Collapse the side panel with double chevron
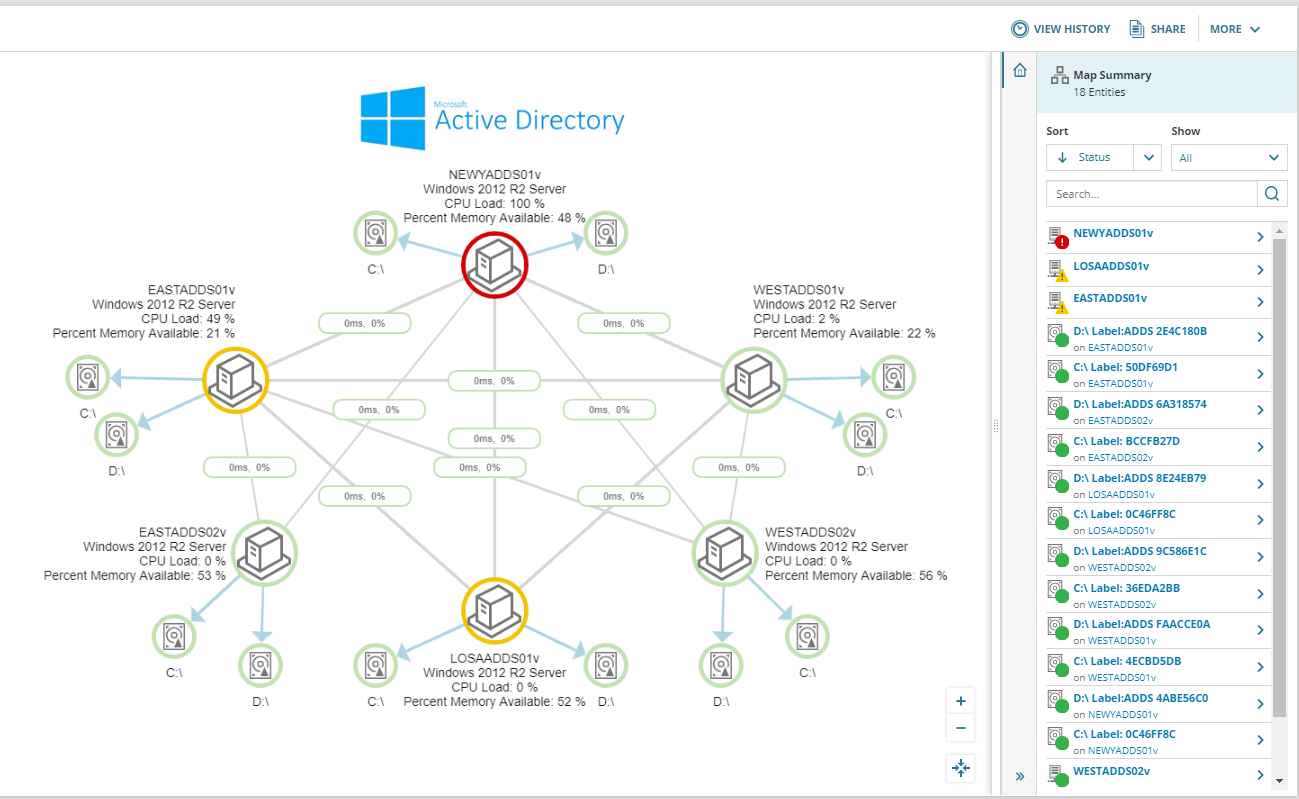 1020,776
